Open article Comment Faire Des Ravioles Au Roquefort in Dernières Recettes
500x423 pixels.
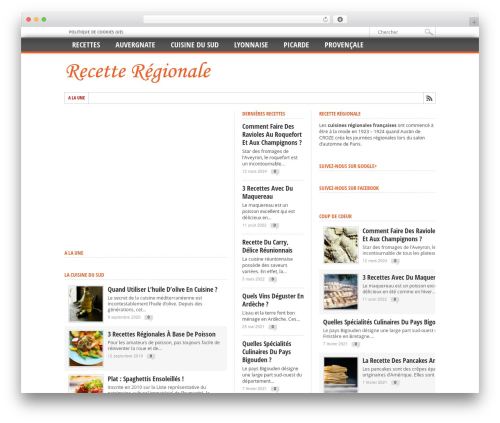click(x=272, y=135)
